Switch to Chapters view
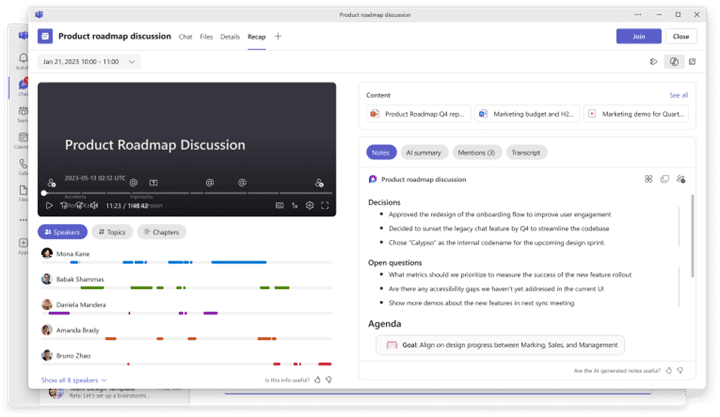Viewport: 720px width, 417px height. tap(162, 232)
